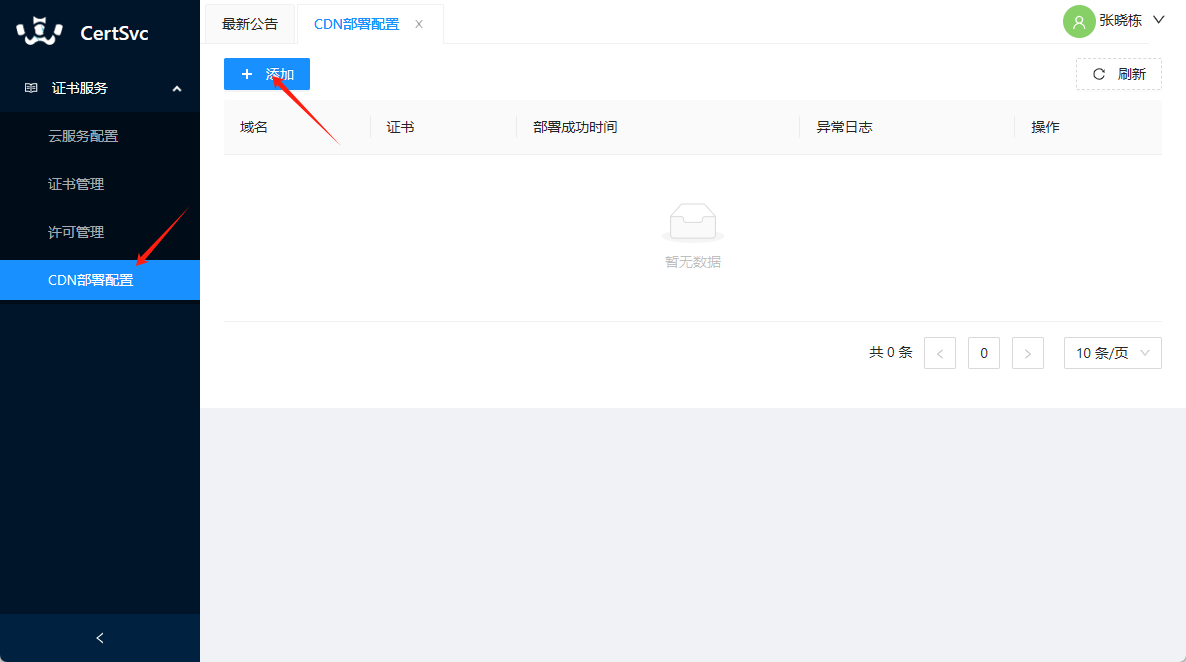This screenshot has width=1186, height=662.
Task: Click the previous page arrow icon
Action: tap(939, 352)
